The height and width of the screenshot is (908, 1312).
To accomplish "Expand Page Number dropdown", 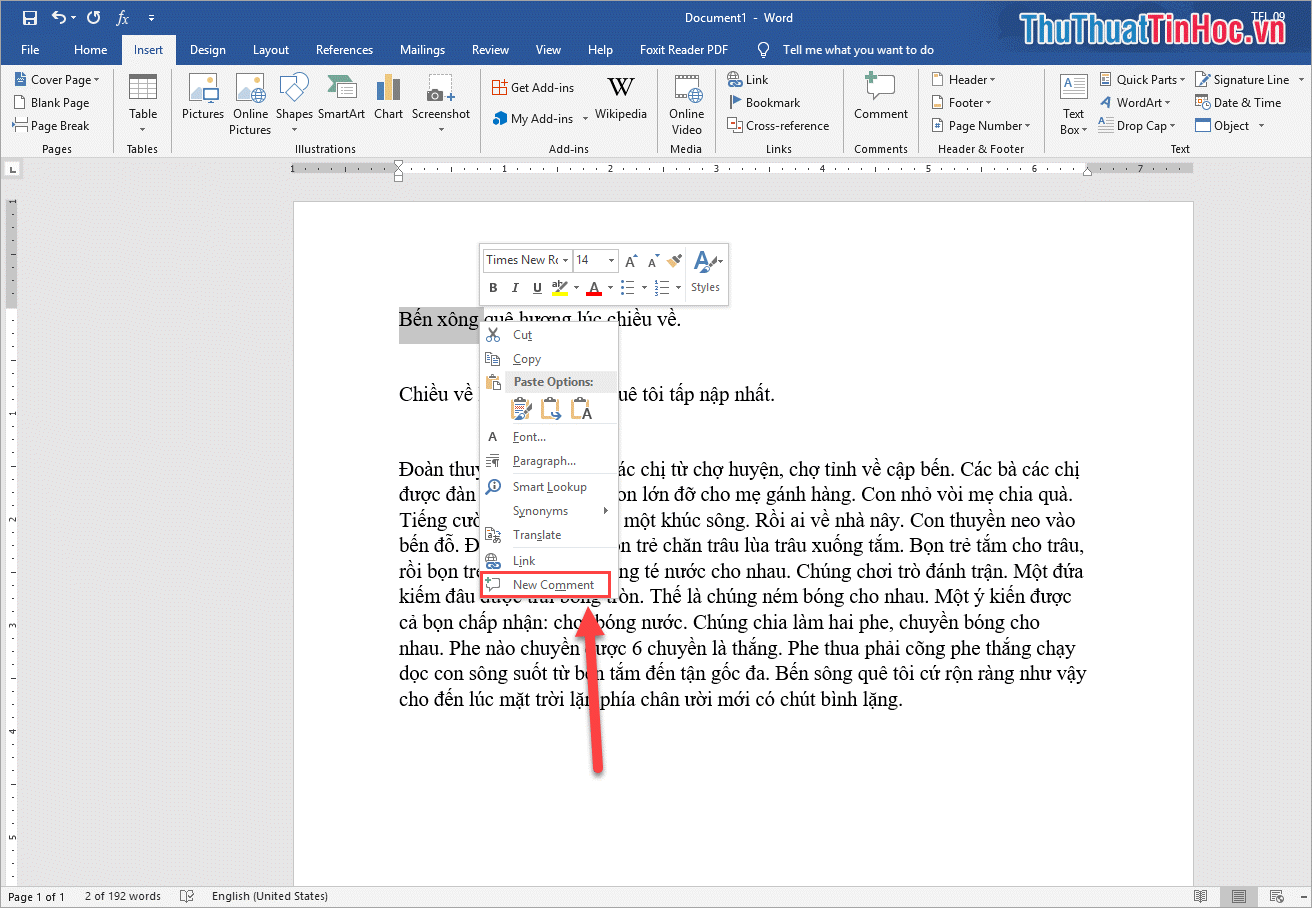I will [981, 126].
